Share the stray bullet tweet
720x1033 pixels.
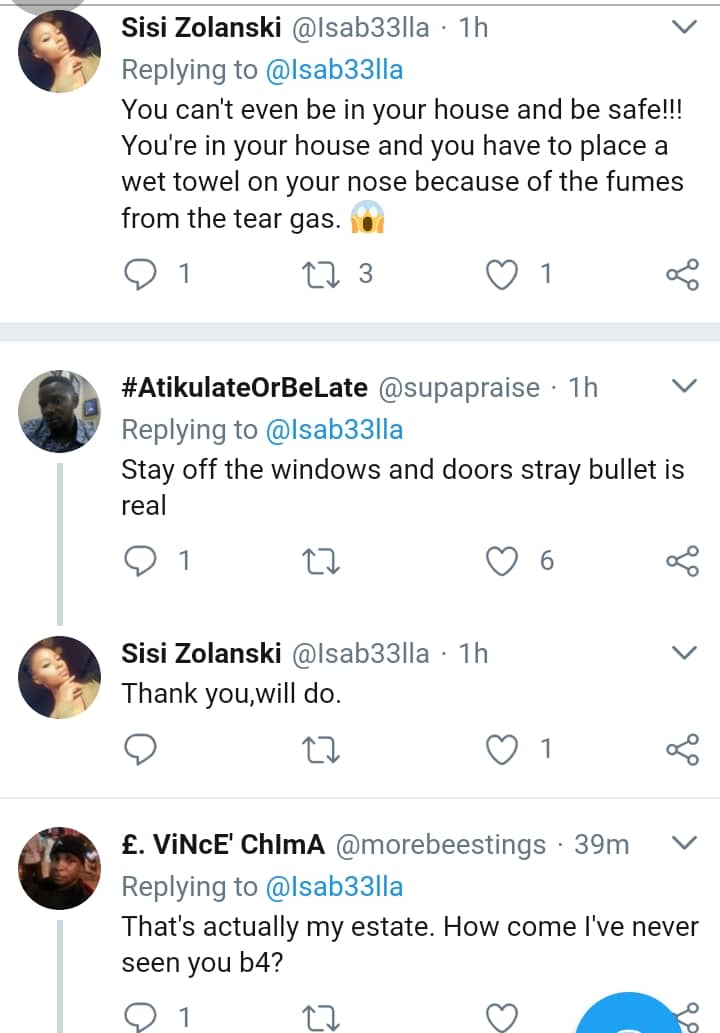[682, 562]
